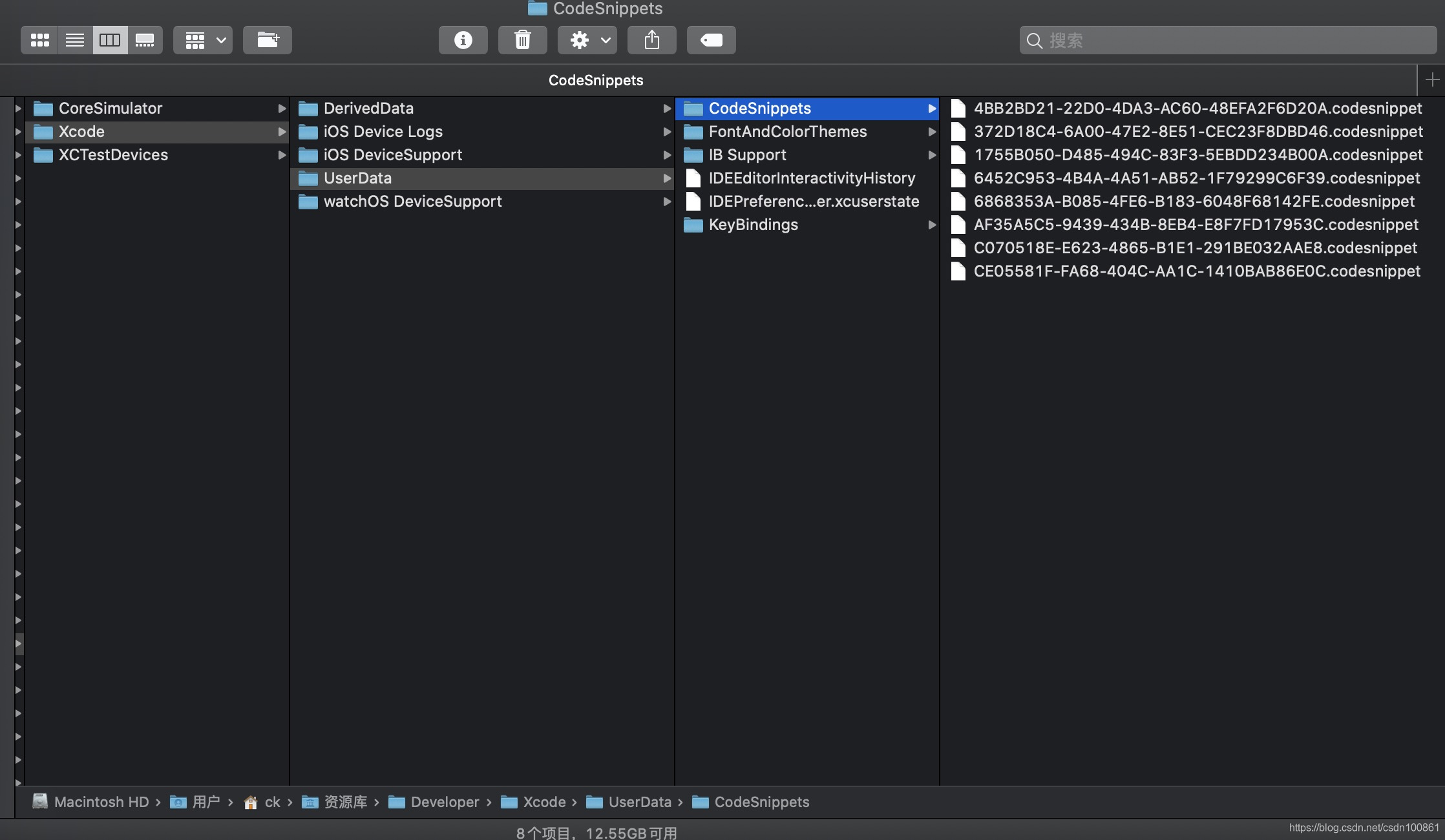1445x840 pixels.
Task: Click the Get Info toolbar icon
Action: pos(463,40)
